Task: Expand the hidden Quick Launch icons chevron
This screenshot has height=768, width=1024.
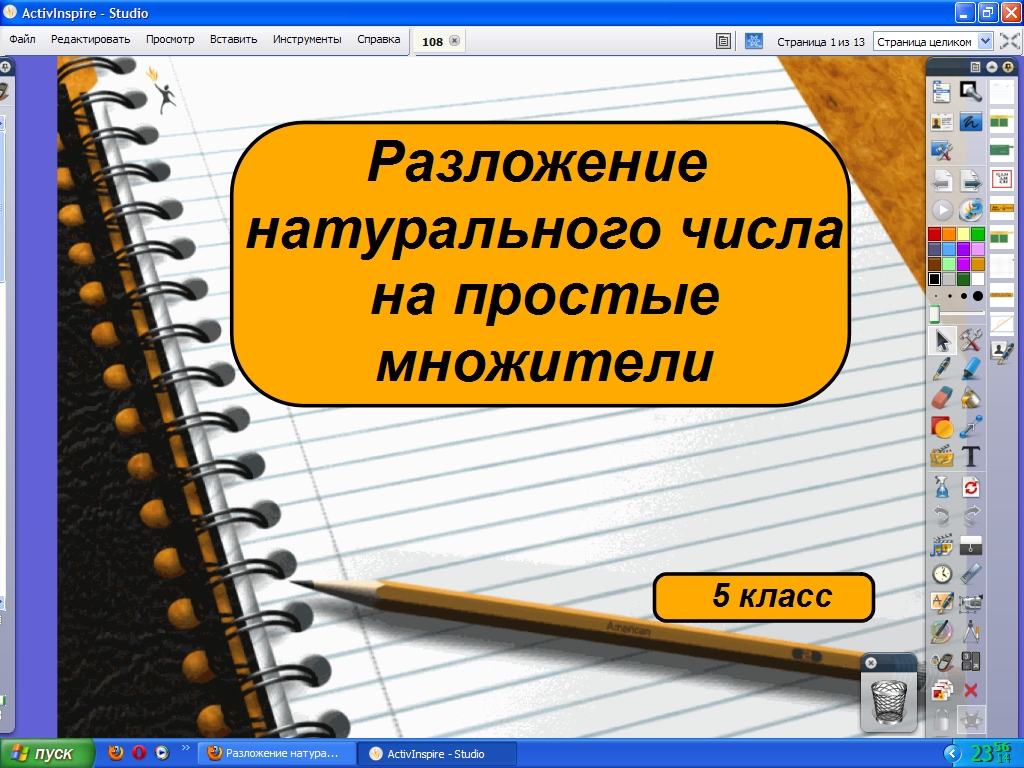Action: (185, 748)
